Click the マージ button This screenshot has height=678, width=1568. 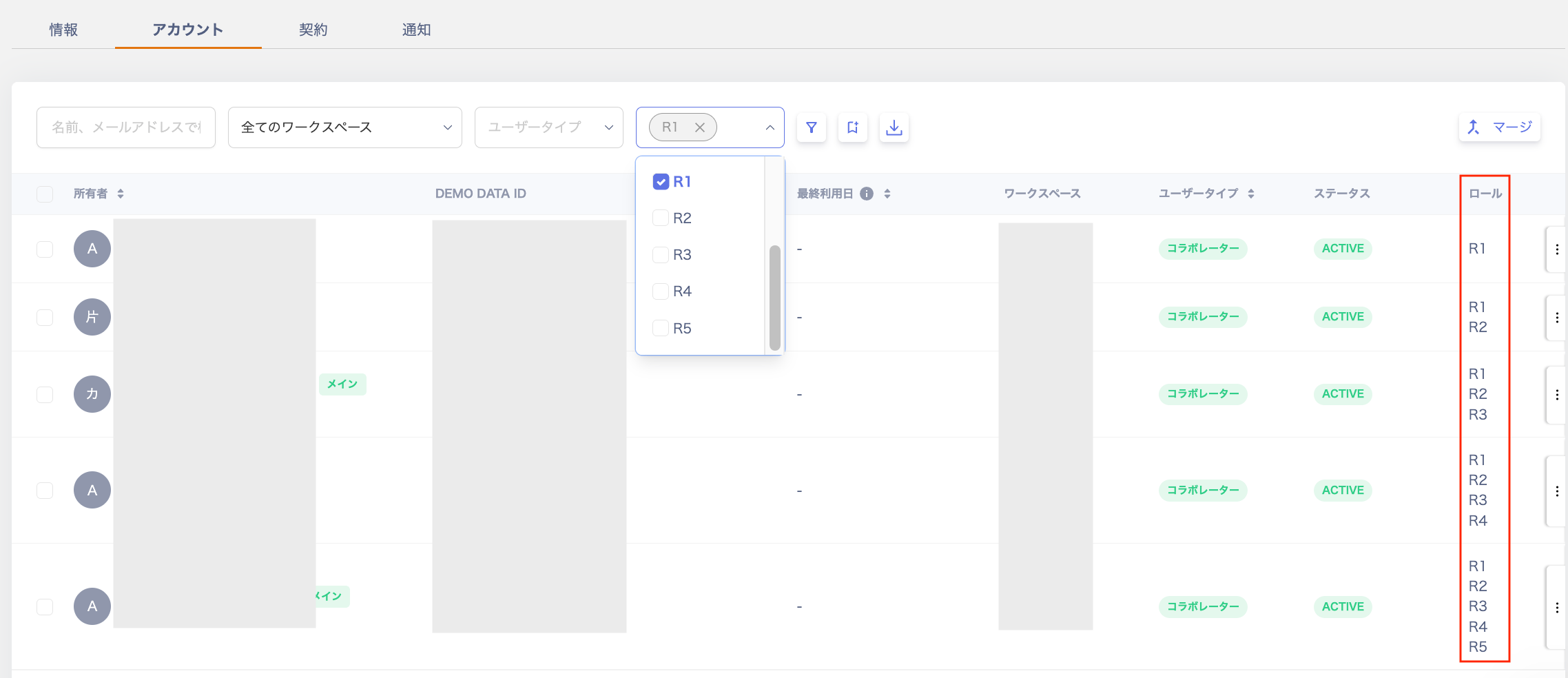point(1500,127)
